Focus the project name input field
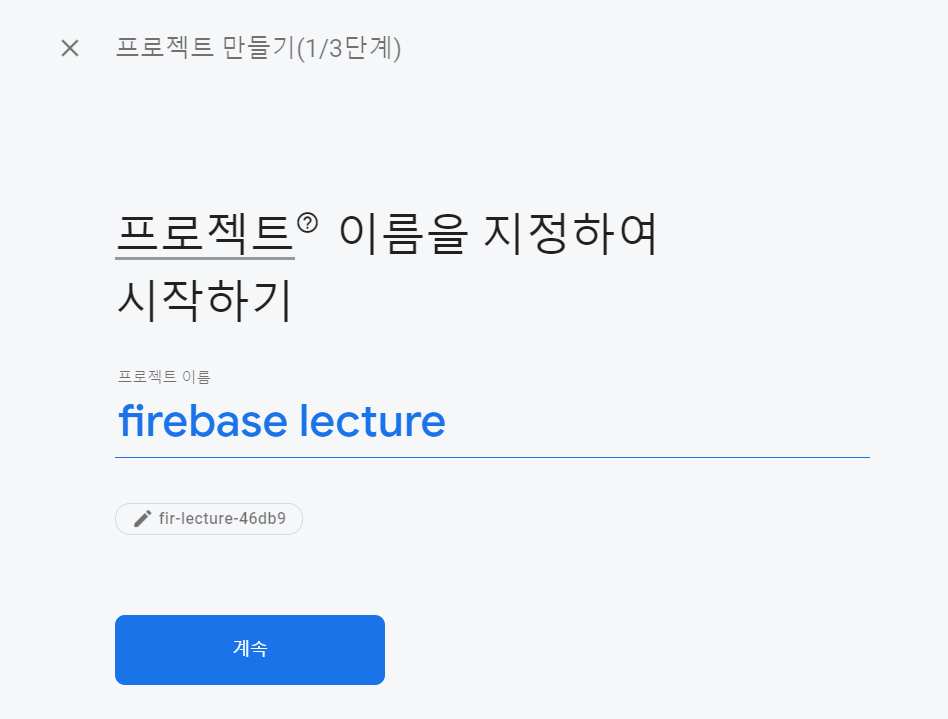The width and height of the screenshot is (948, 719). 492,422
